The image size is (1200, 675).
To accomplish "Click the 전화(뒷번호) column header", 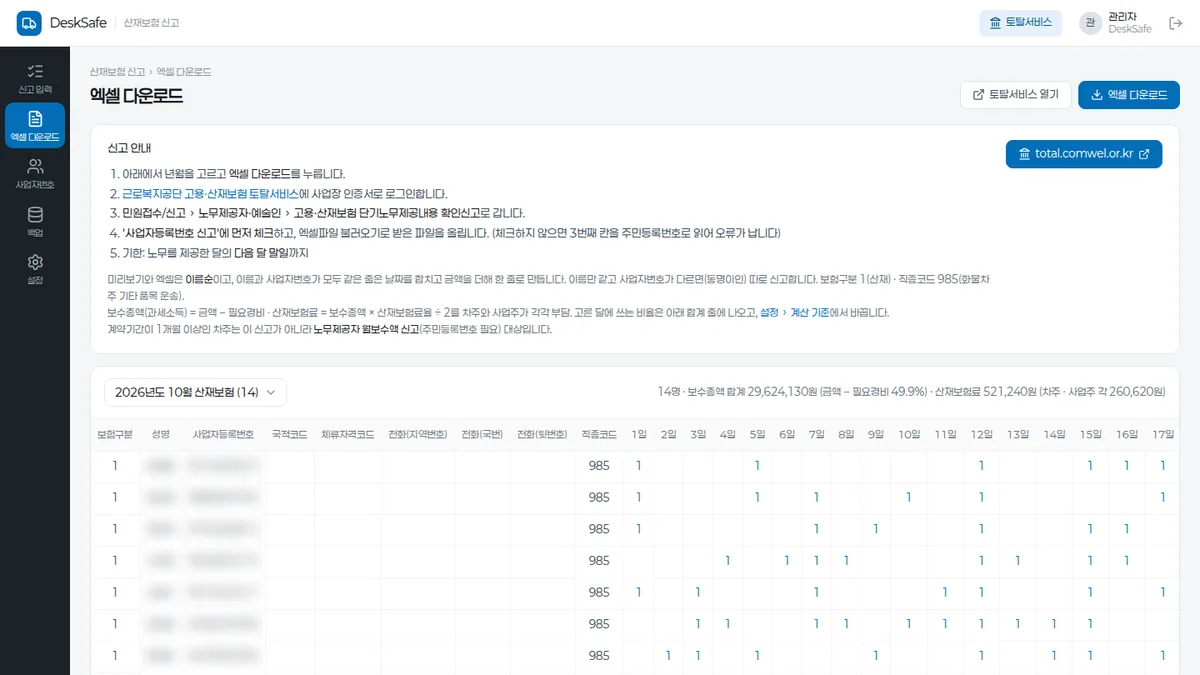I will click(541, 434).
